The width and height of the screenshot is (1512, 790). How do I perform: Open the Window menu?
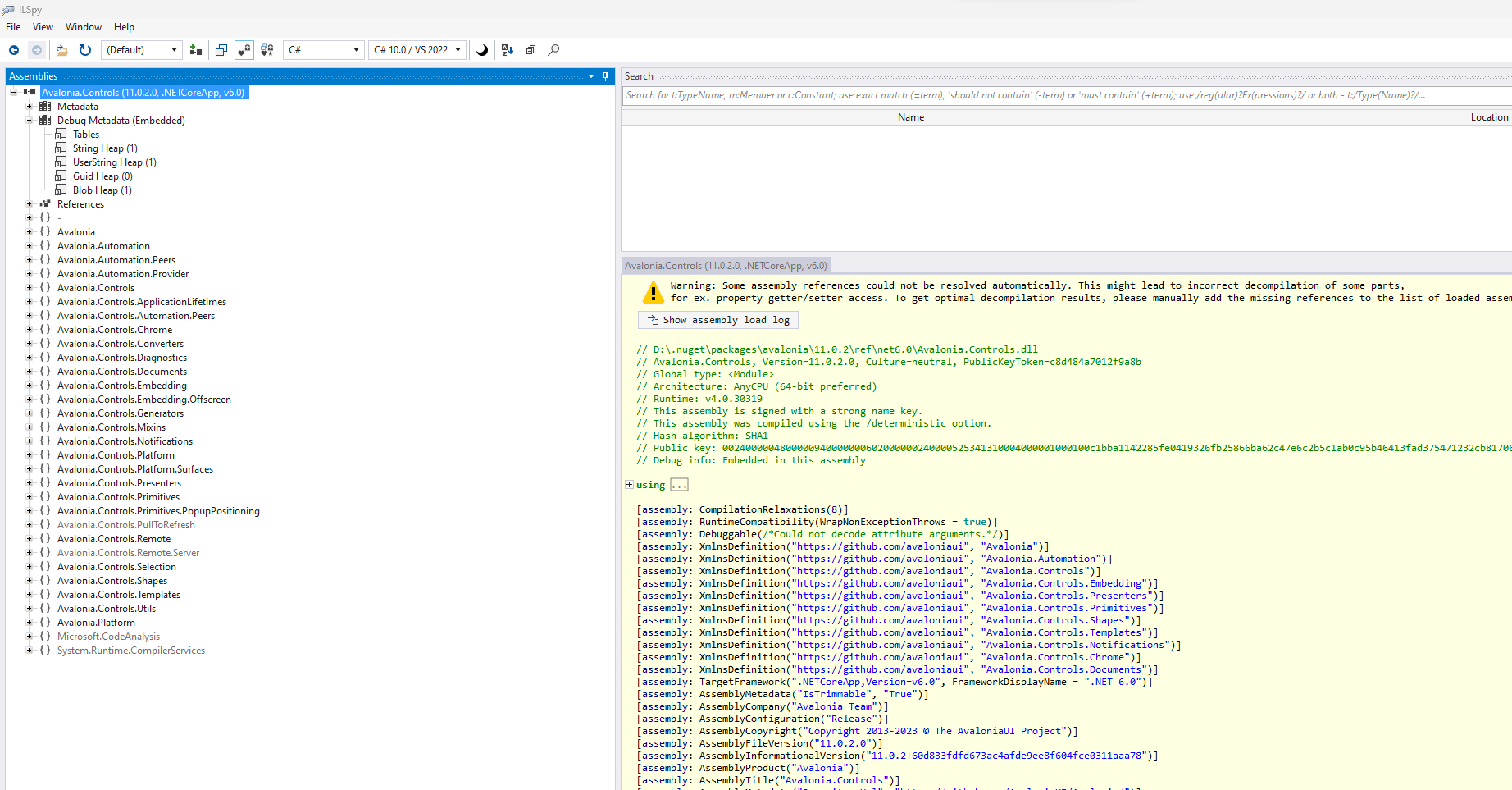(x=84, y=27)
